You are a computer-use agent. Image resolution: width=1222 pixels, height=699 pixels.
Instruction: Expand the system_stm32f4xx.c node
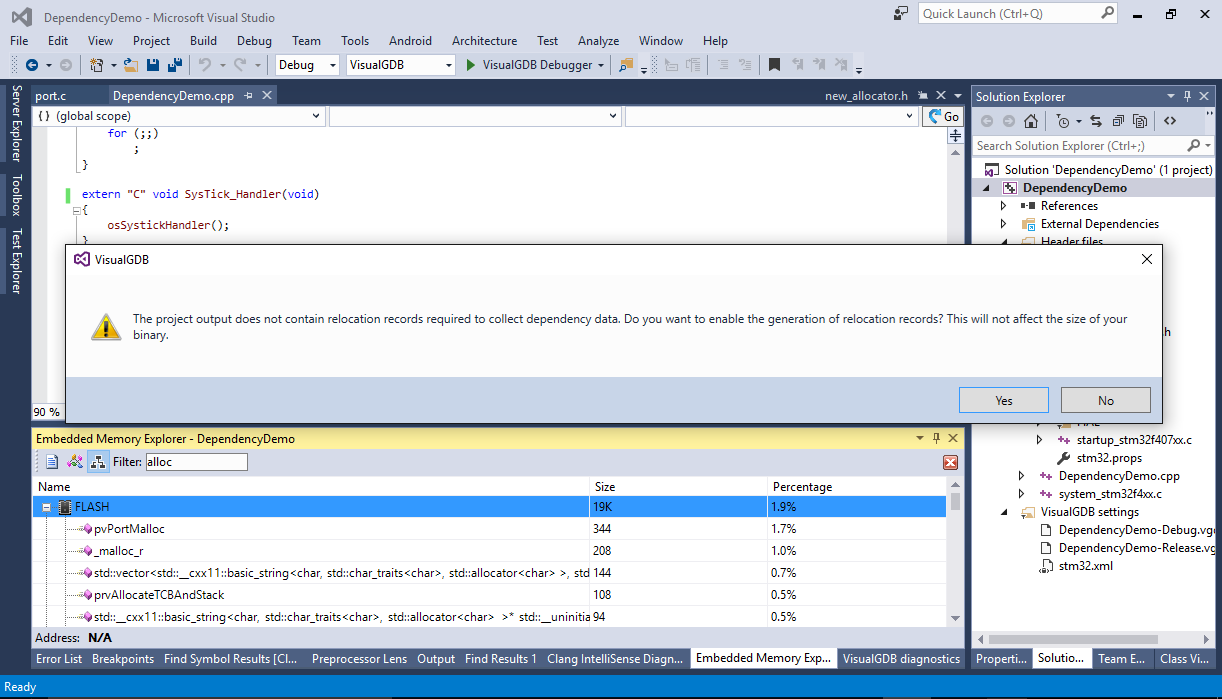point(1021,494)
